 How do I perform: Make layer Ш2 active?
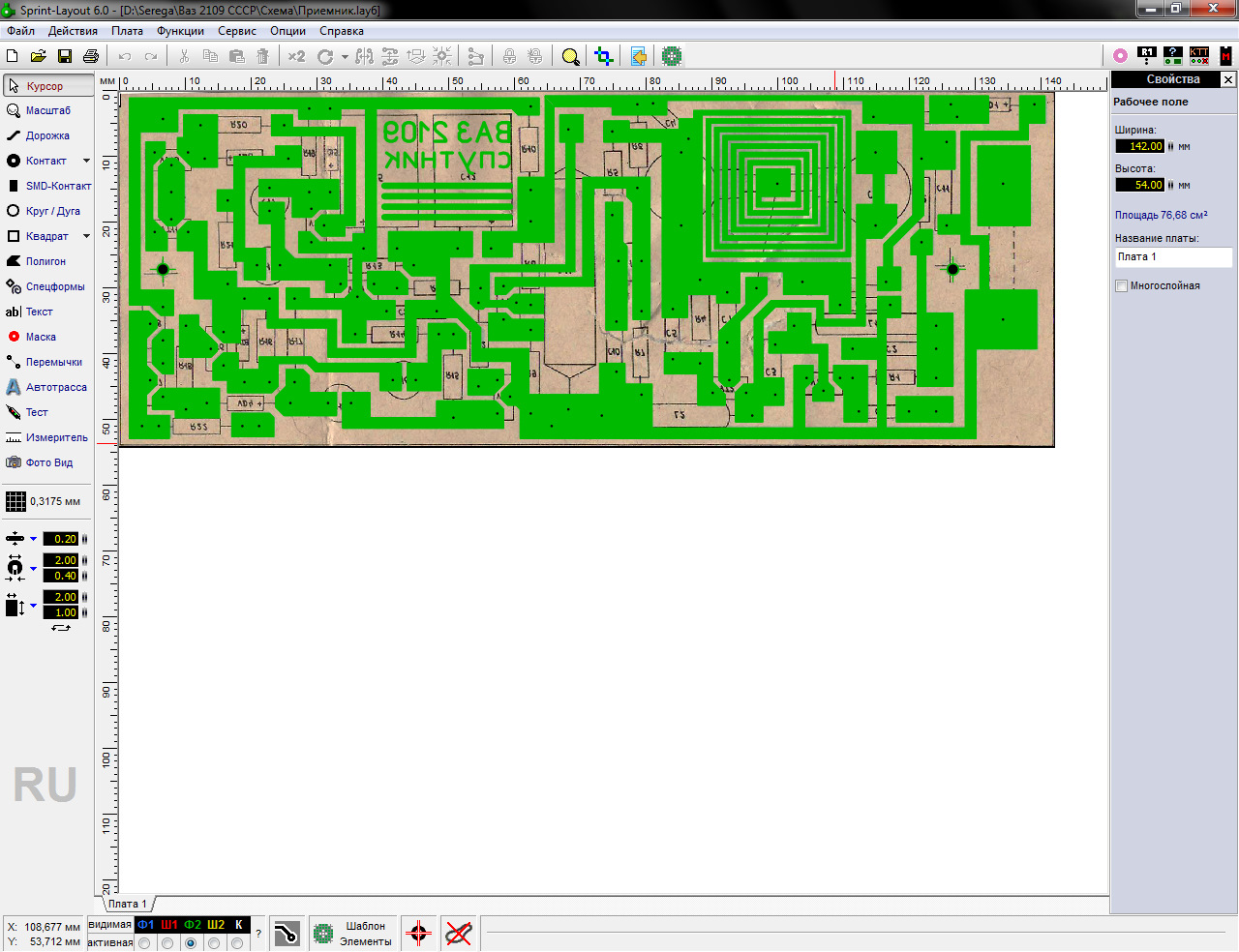pyautogui.click(x=214, y=942)
